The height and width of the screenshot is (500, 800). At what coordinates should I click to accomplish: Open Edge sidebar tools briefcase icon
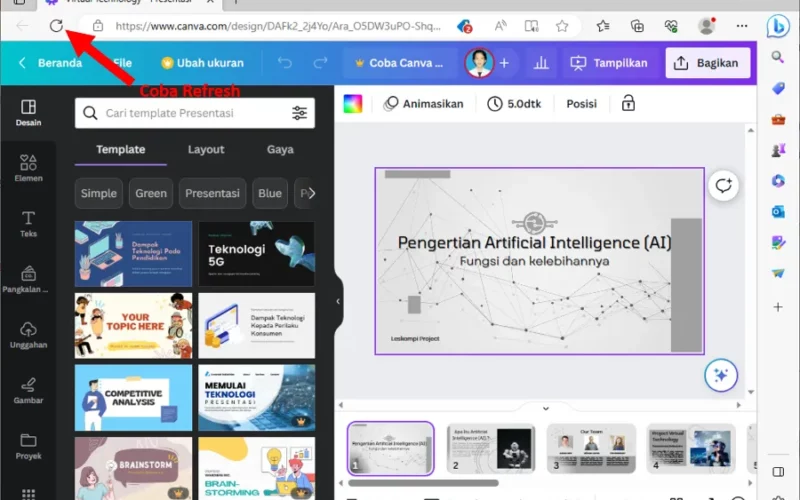click(x=778, y=119)
